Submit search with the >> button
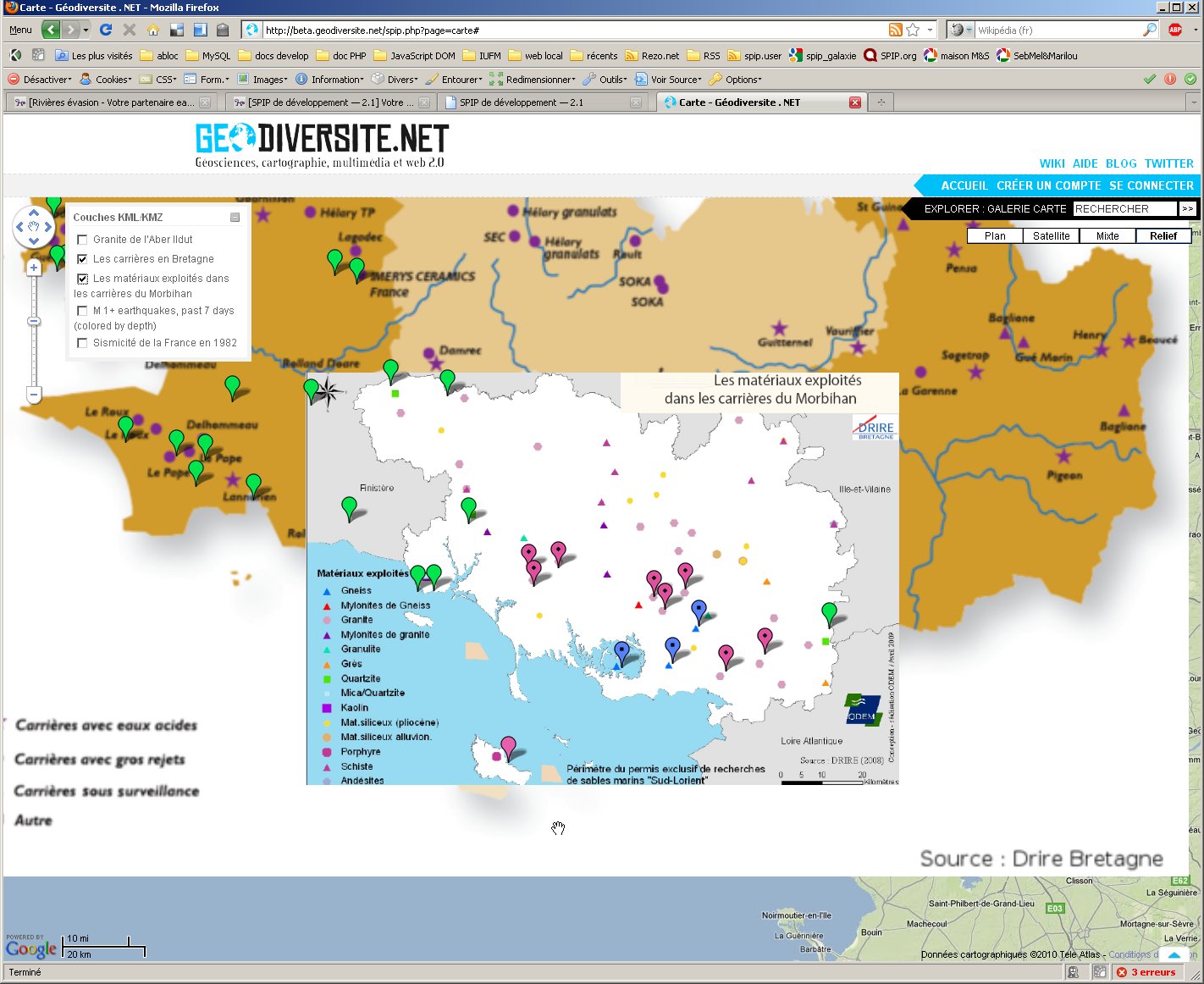Screen dimensions: 1204x984 (x=1187, y=209)
